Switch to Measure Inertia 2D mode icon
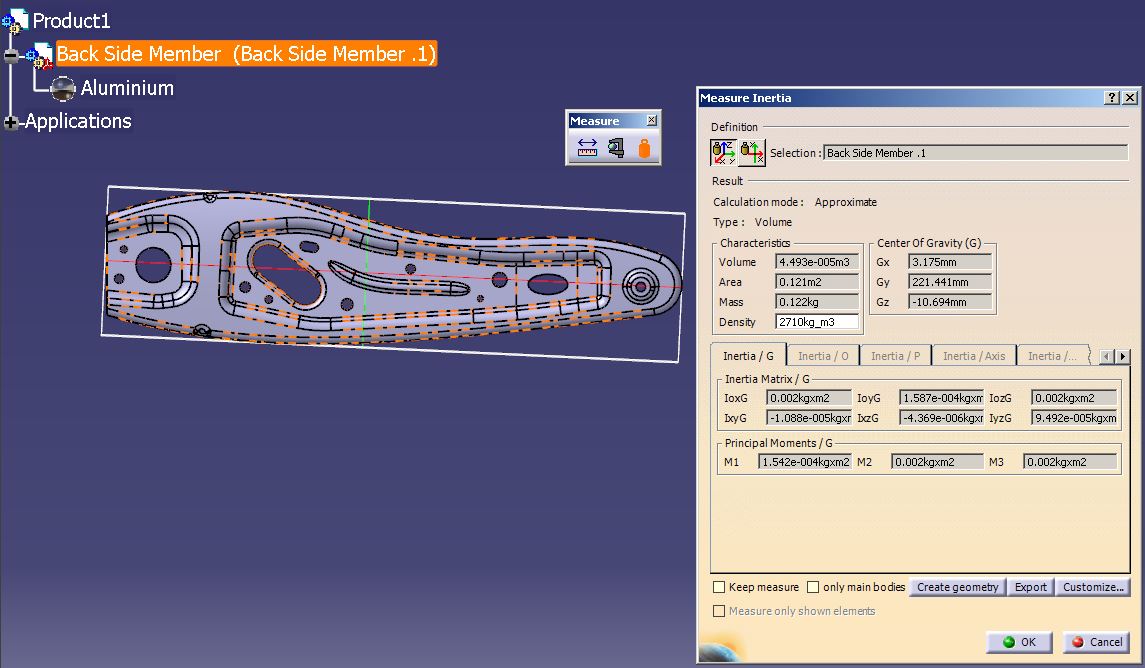 (x=752, y=153)
